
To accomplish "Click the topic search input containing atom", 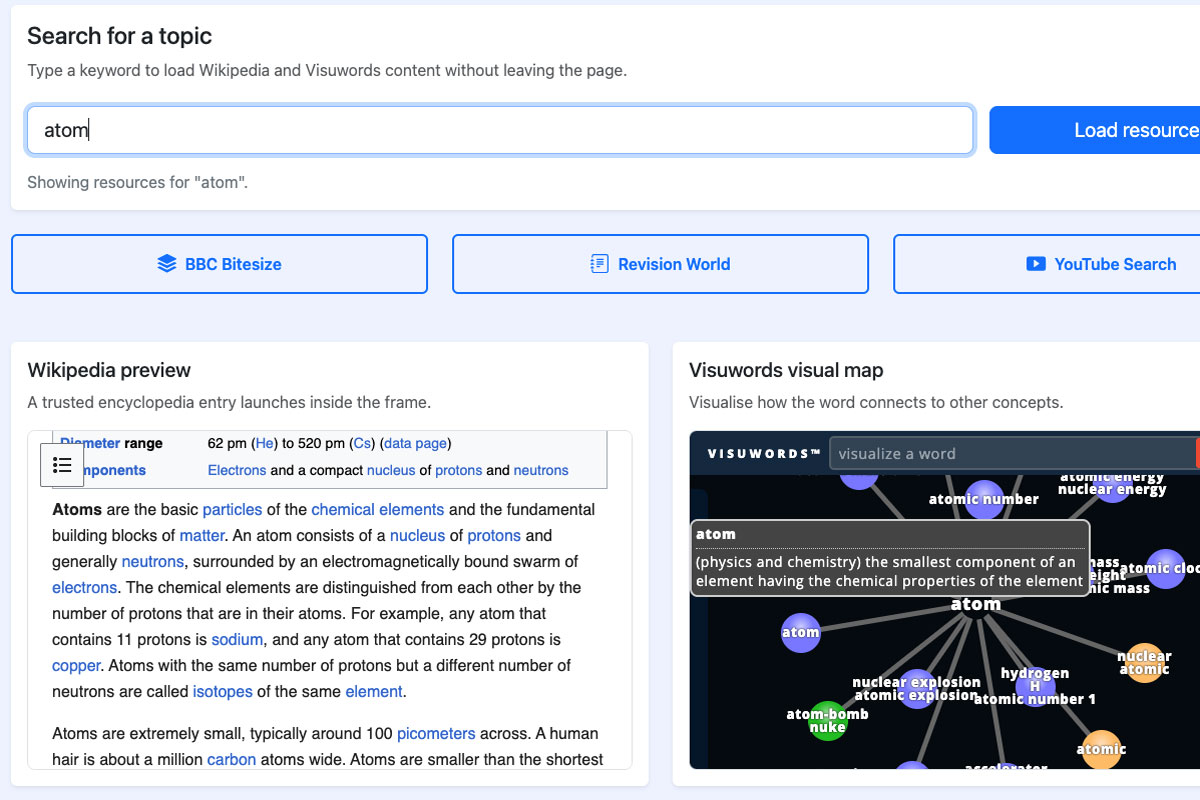I will 500,130.
